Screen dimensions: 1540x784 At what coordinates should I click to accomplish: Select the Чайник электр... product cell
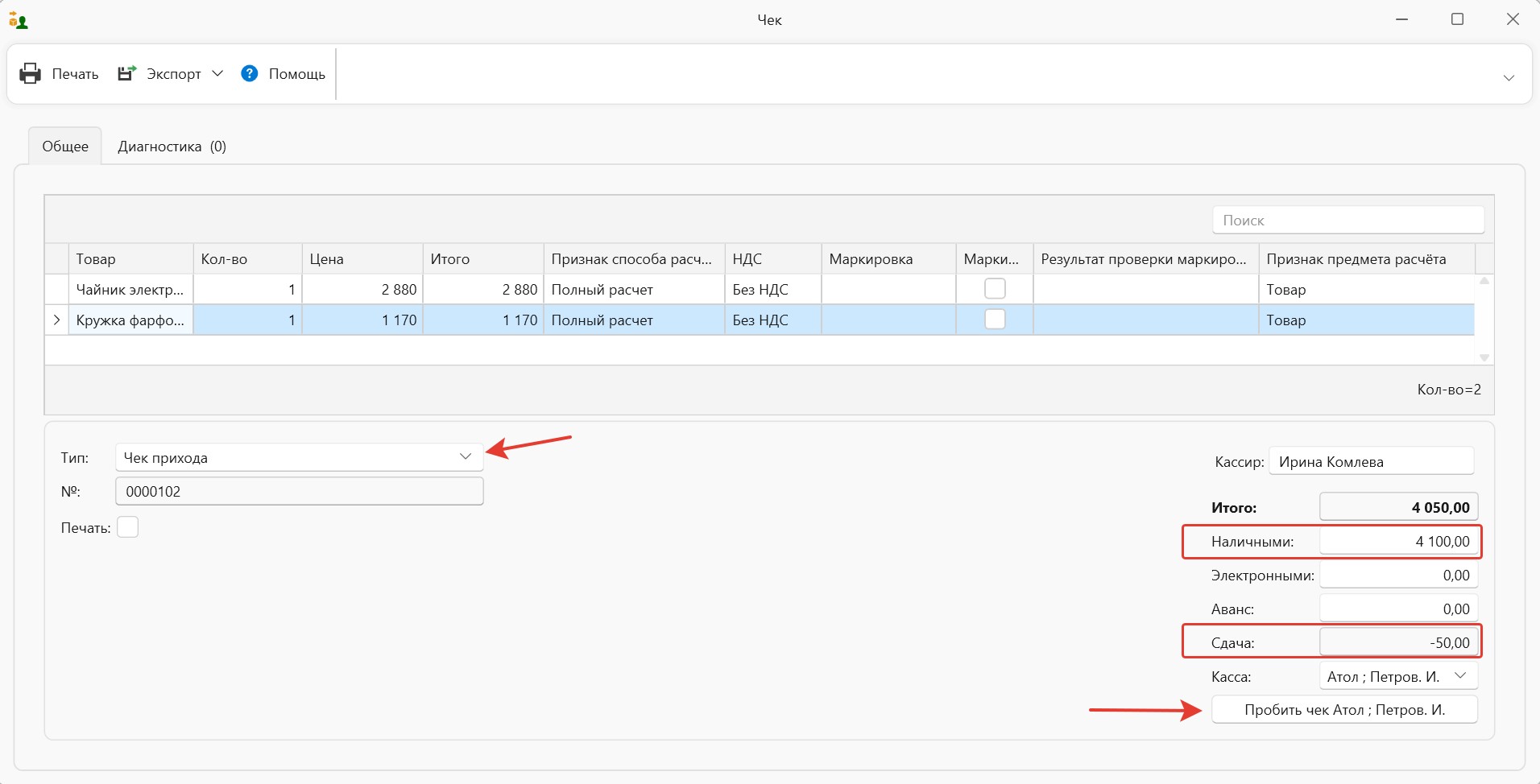pos(130,289)
